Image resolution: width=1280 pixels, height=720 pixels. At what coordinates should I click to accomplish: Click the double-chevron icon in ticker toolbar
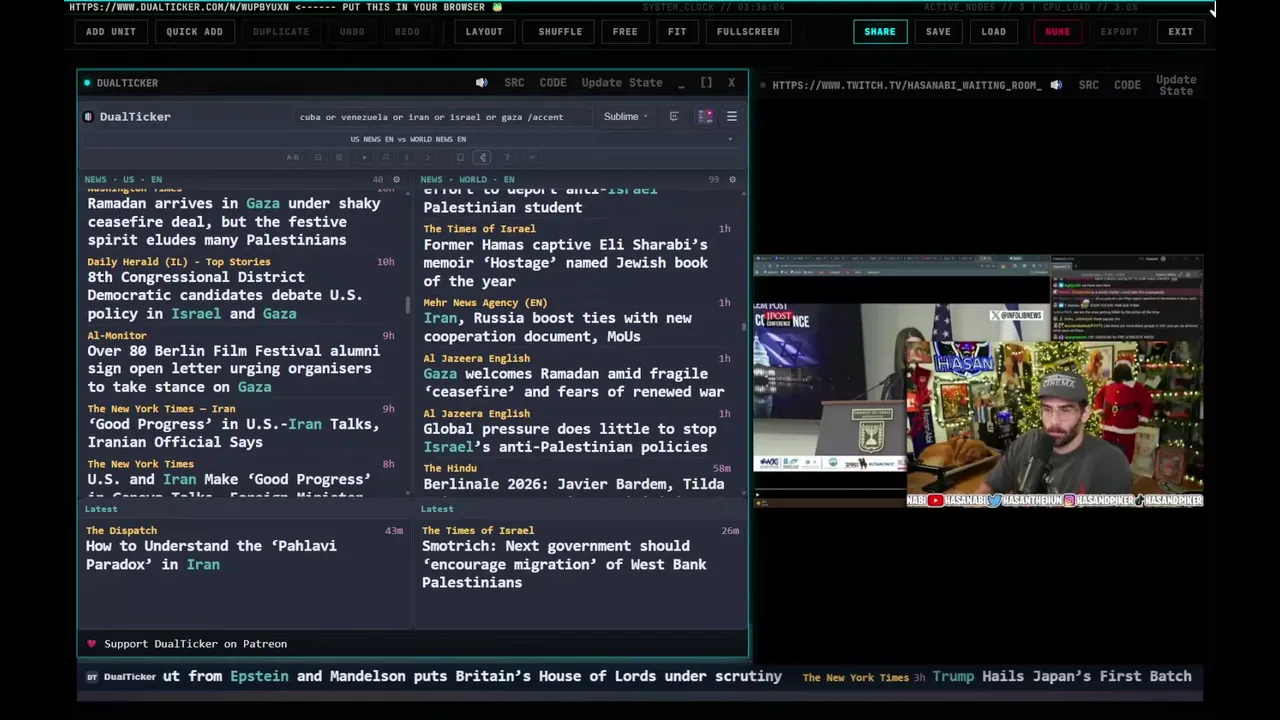pos(386,157)
